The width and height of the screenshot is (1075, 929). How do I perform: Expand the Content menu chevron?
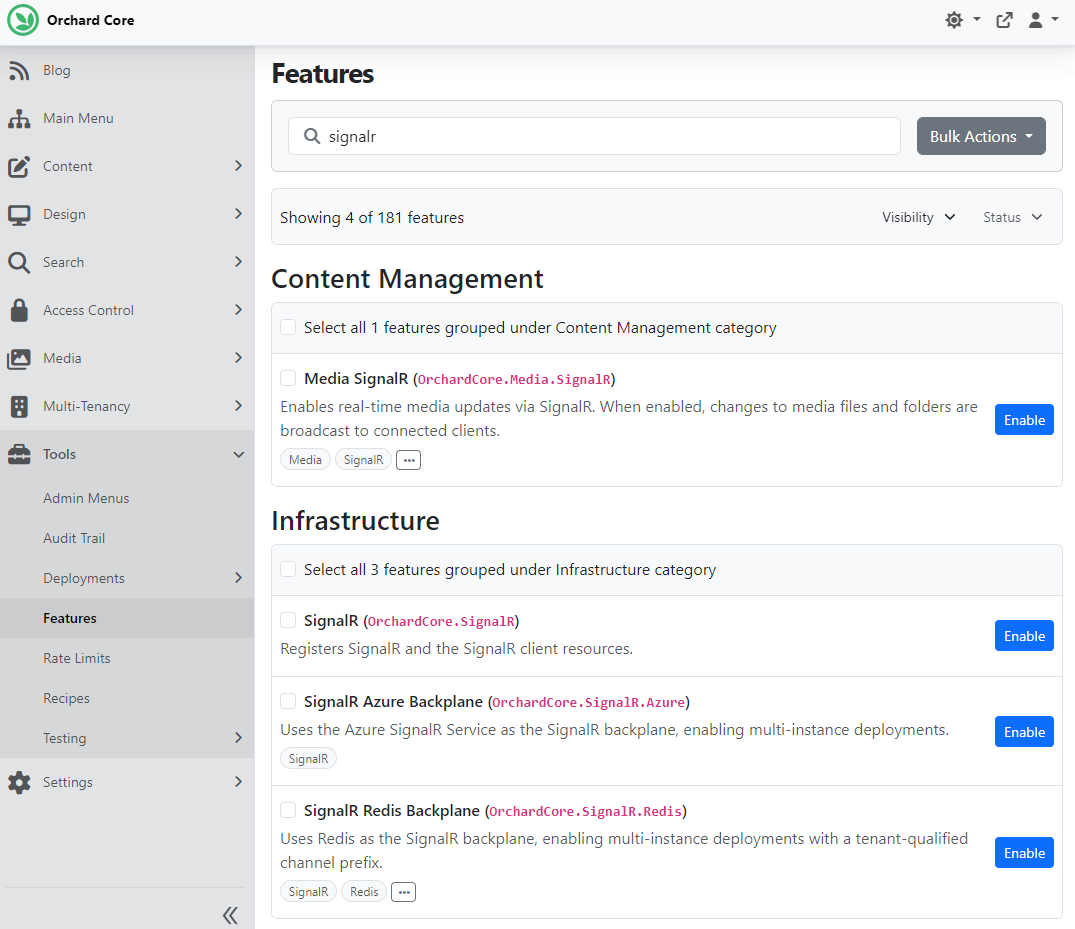(238, 166)
